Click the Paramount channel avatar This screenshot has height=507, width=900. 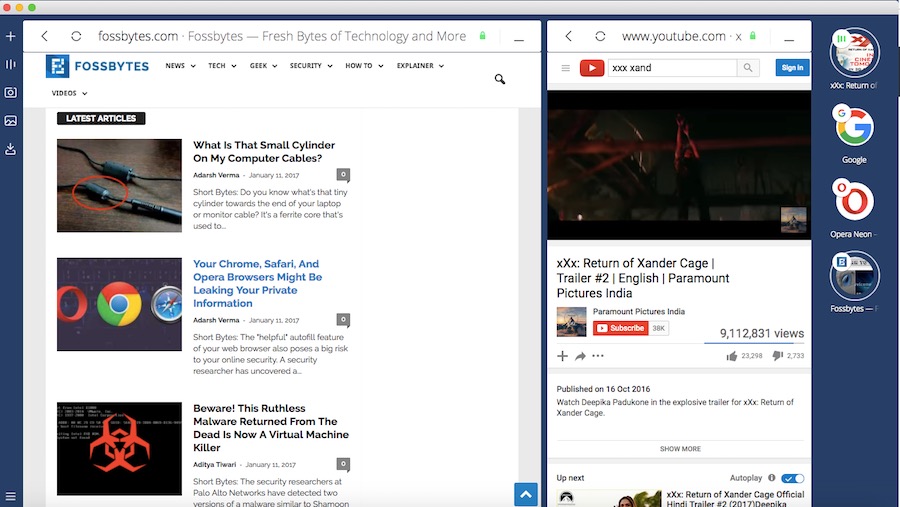pos(571,322)
